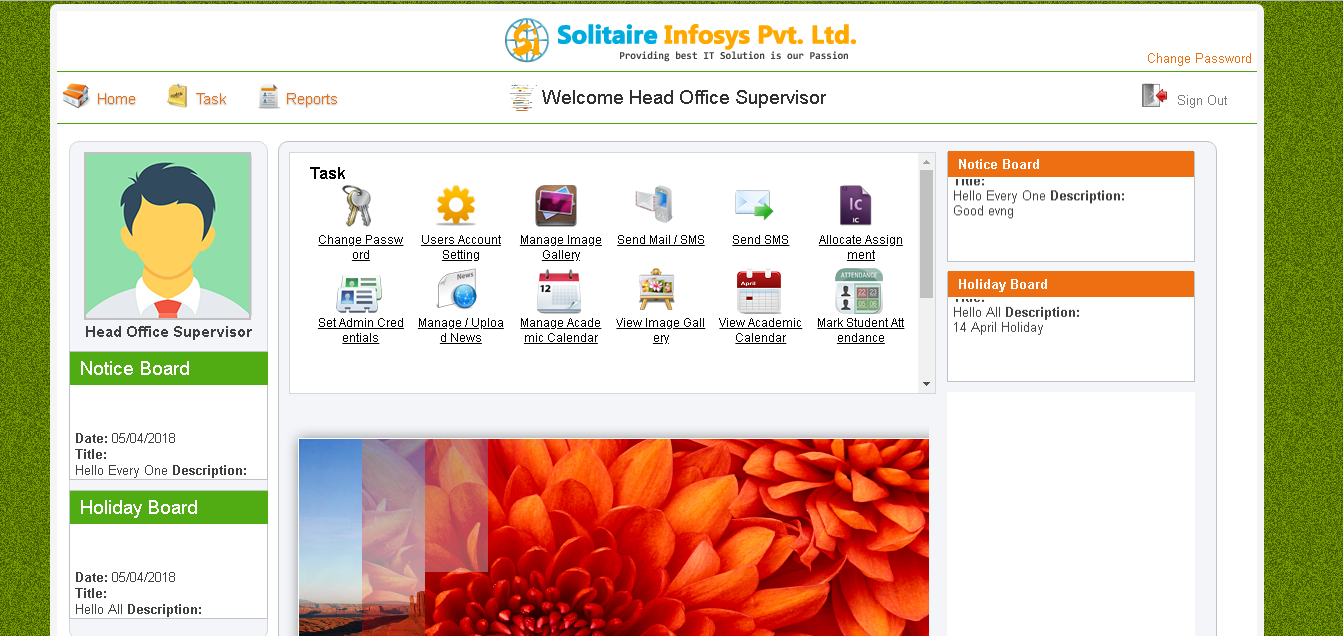Click the green Notice Board header
This screenshot has width=1343, height=636.
point(169,368)
